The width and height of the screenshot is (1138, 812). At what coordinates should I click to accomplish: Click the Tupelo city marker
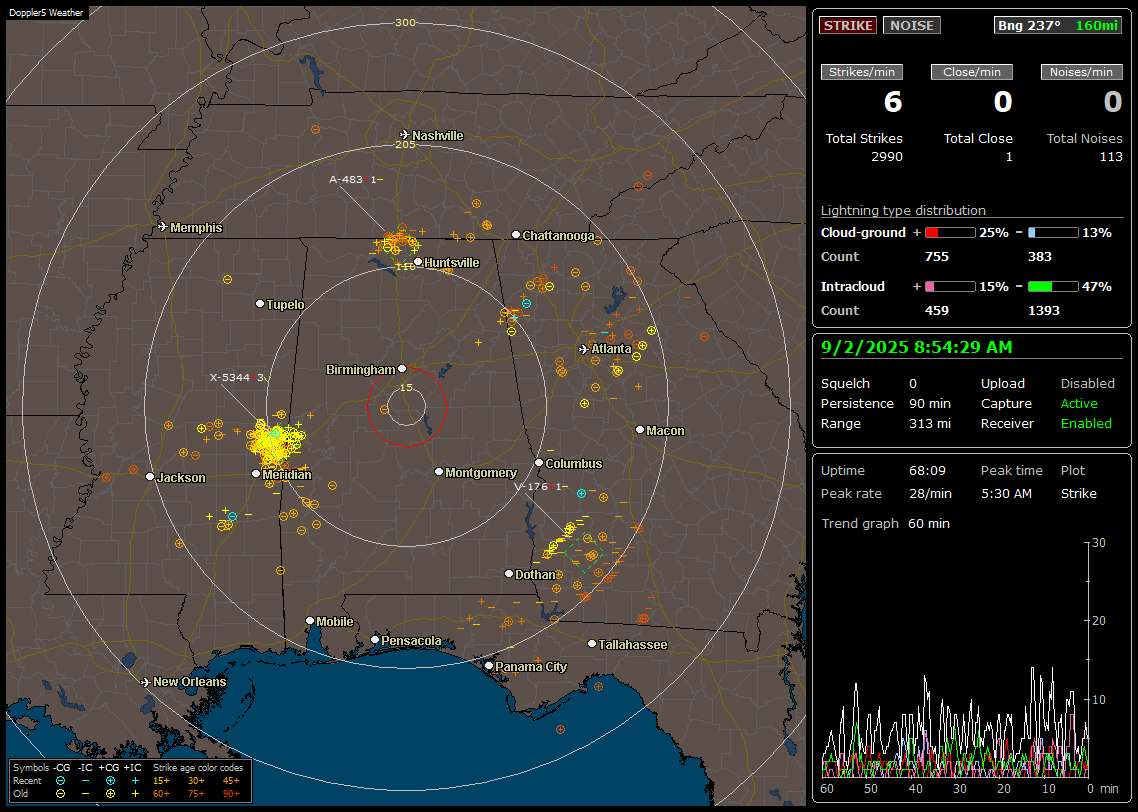(x=260, y=304)
